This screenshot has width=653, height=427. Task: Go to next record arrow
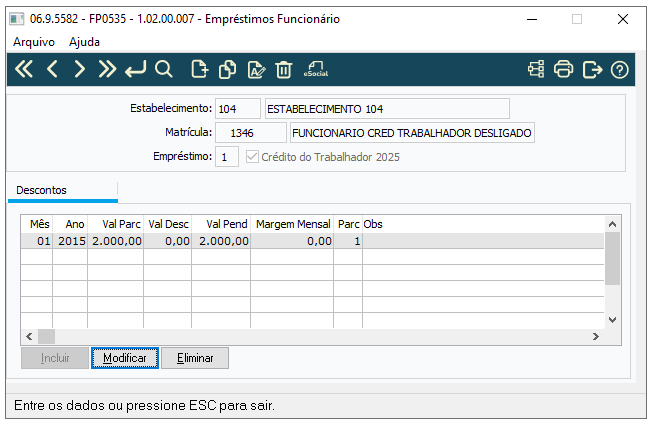79,69
